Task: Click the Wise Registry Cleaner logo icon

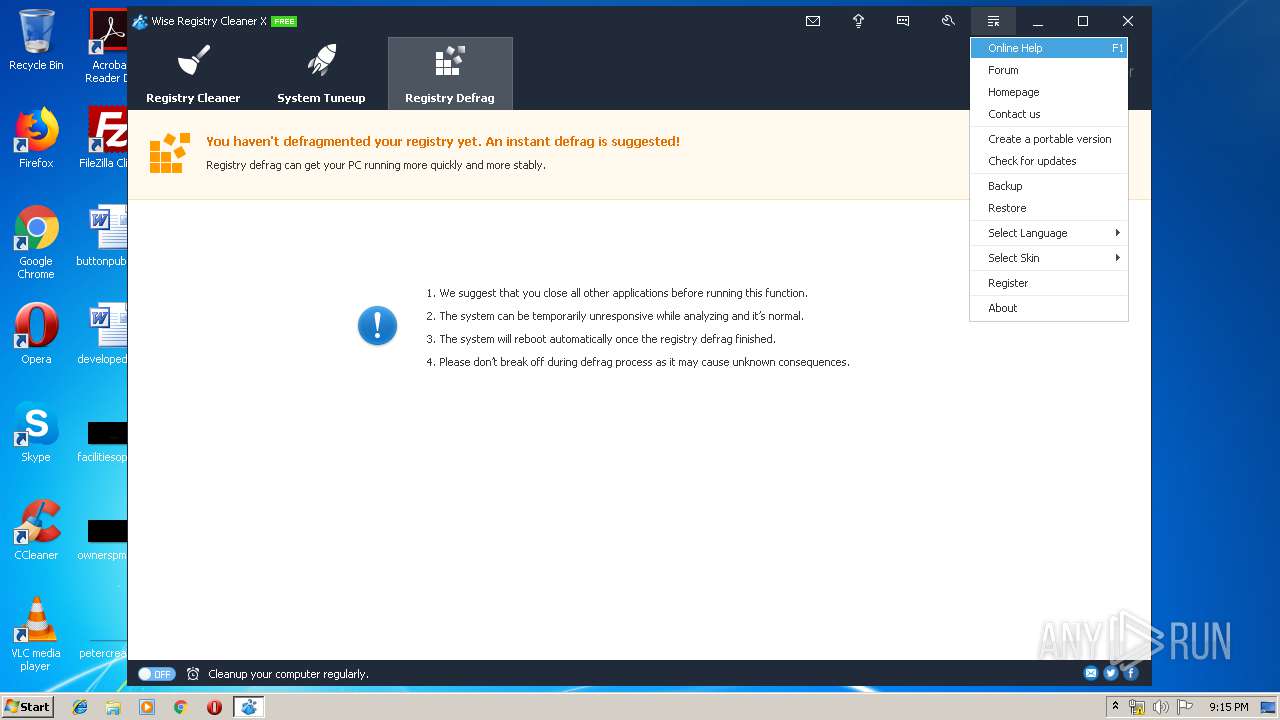Action: point(140,21)
